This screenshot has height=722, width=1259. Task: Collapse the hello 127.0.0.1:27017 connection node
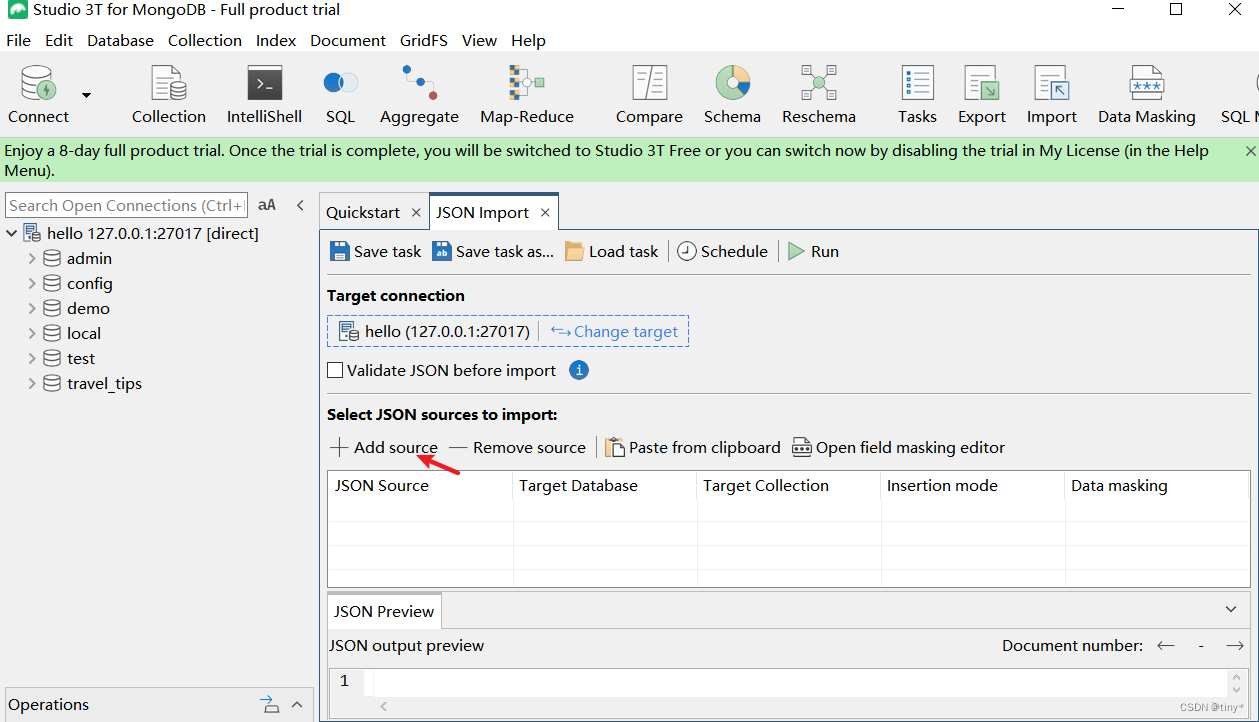(12, 233)
